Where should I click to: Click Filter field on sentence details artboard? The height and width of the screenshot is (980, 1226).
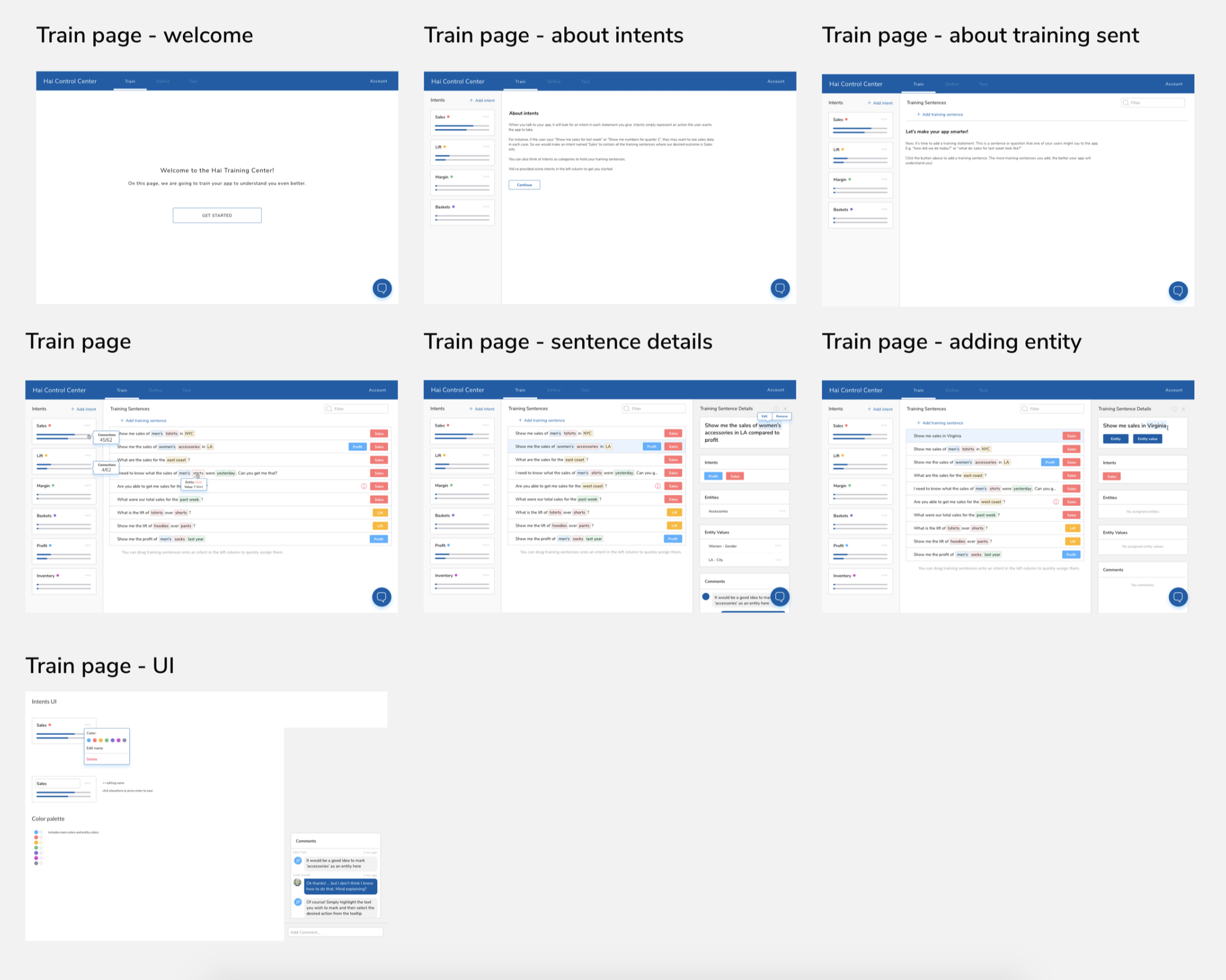pyautogui.click(x=653, y=409)
